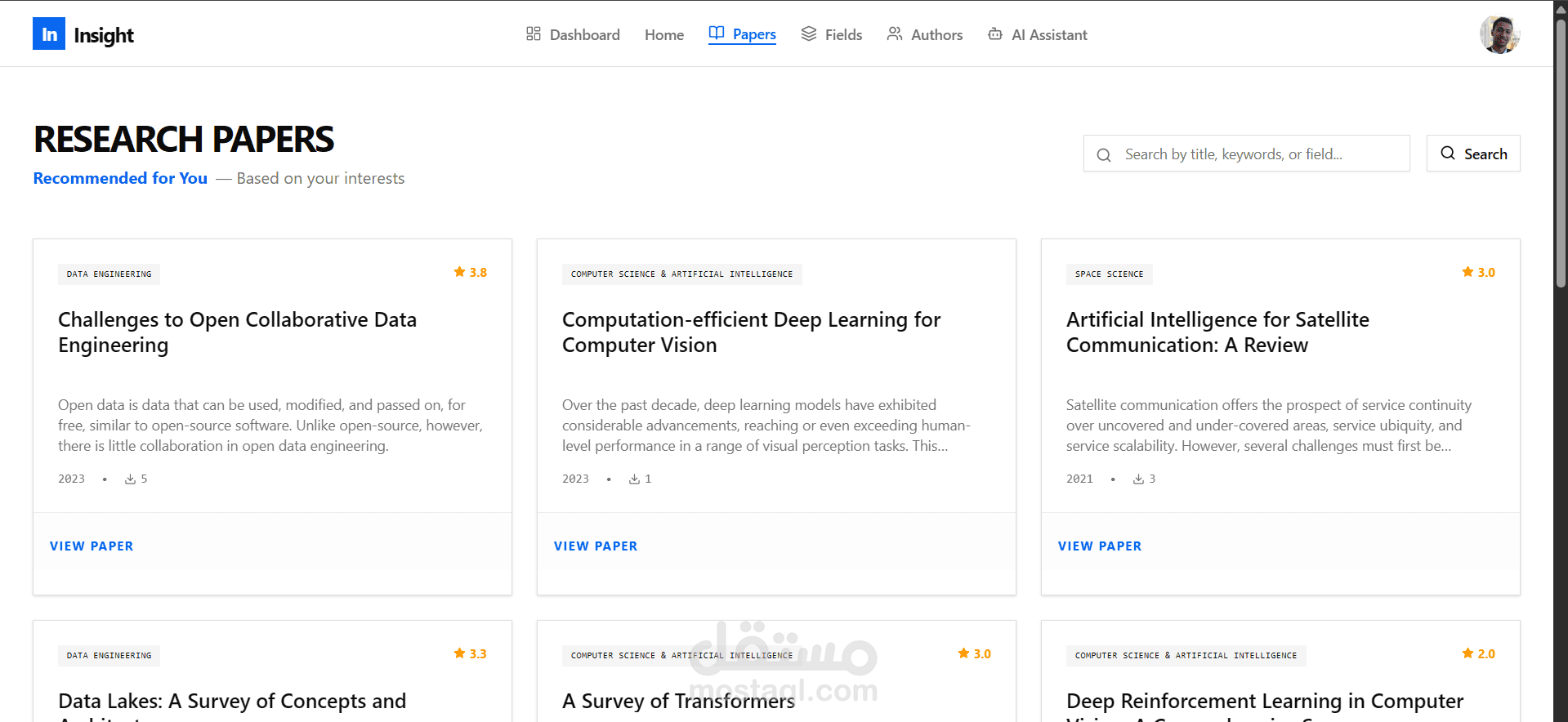Click the AI Assistant robot icon

[995, 34]
